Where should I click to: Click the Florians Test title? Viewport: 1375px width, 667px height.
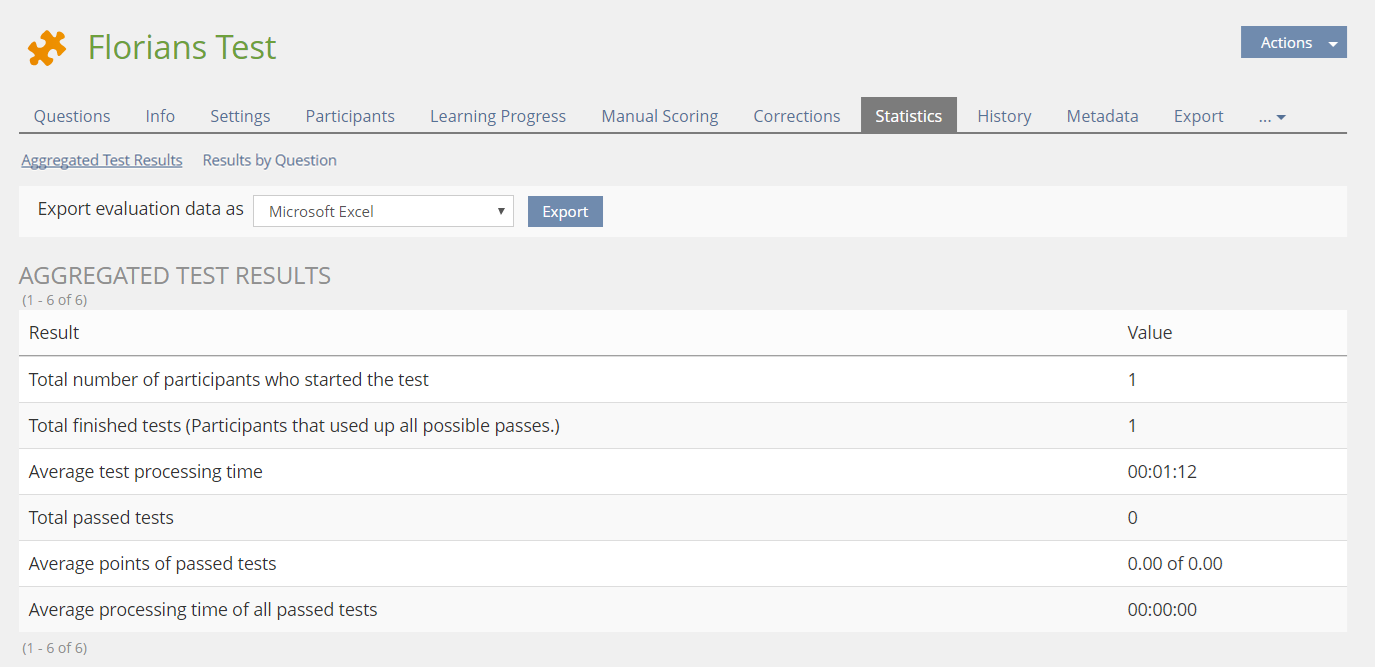(x=182, y=47)
